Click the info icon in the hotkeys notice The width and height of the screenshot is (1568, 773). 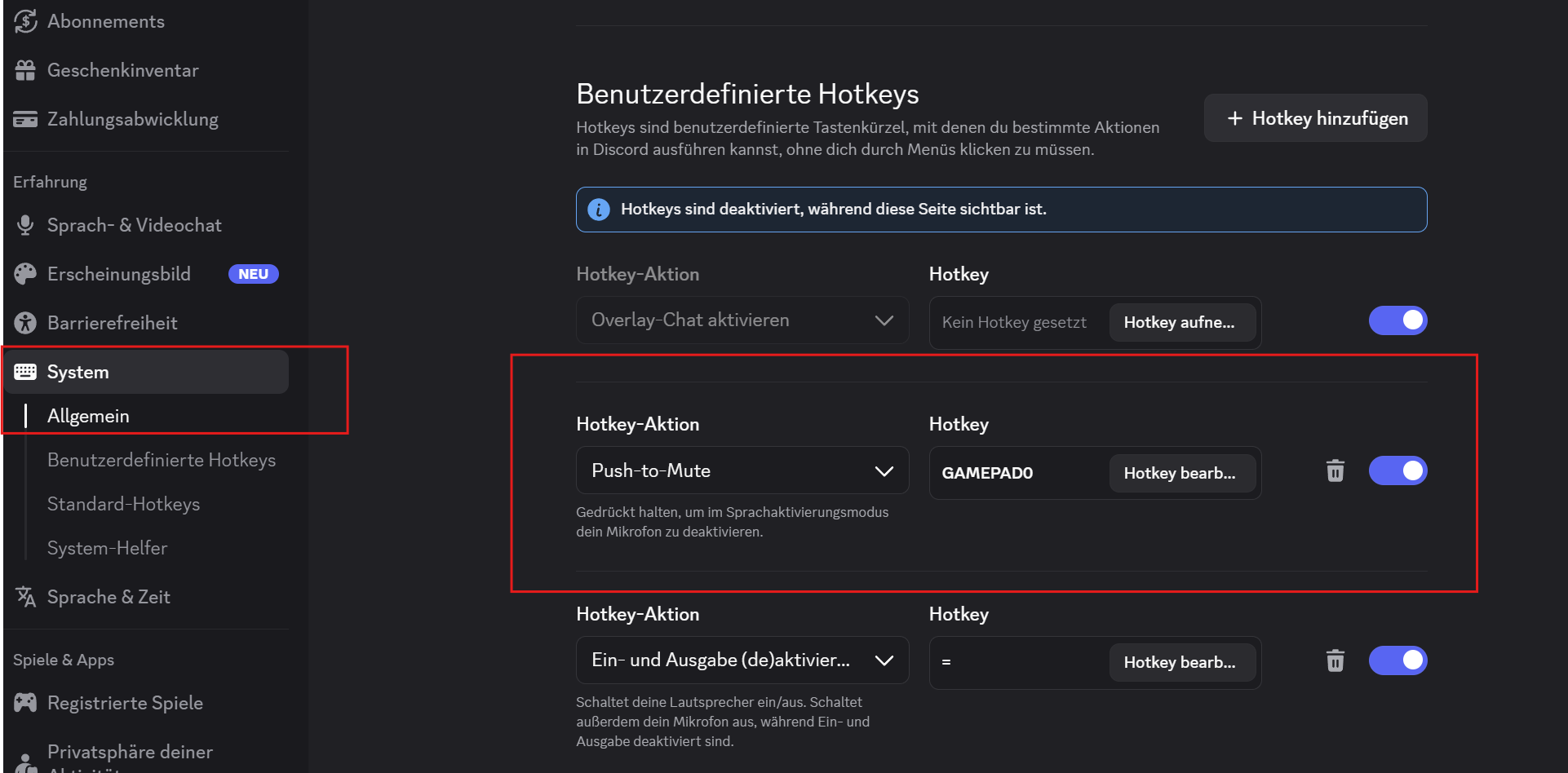tap(599, 210)
